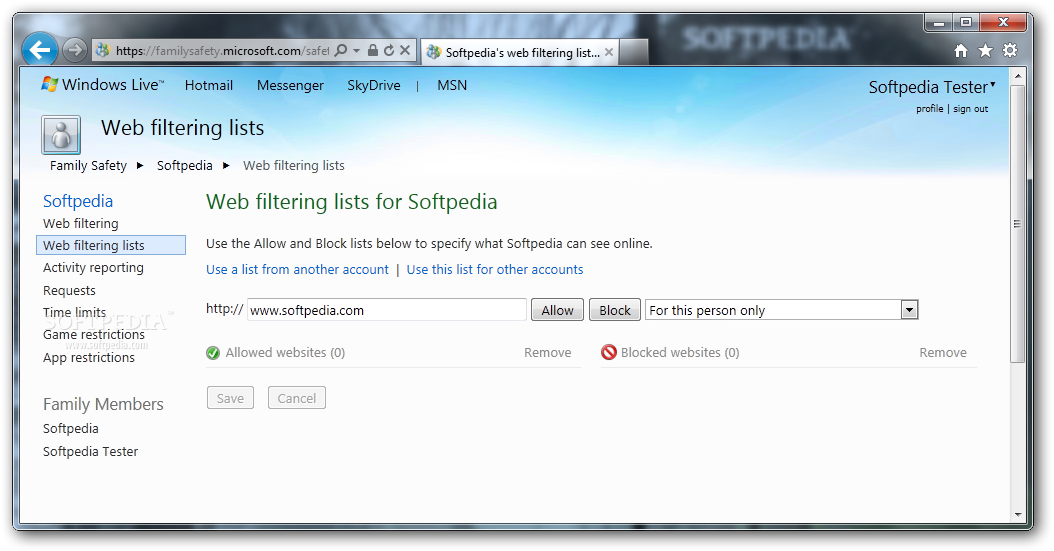The width and height of the screenshot is (1054, 551).
Task: Open MSN from the top navigation
Action: point(452,85)
